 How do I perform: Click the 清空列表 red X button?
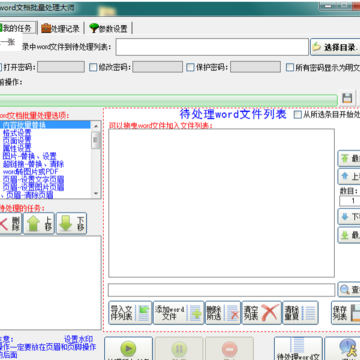(x=261, y=313)
